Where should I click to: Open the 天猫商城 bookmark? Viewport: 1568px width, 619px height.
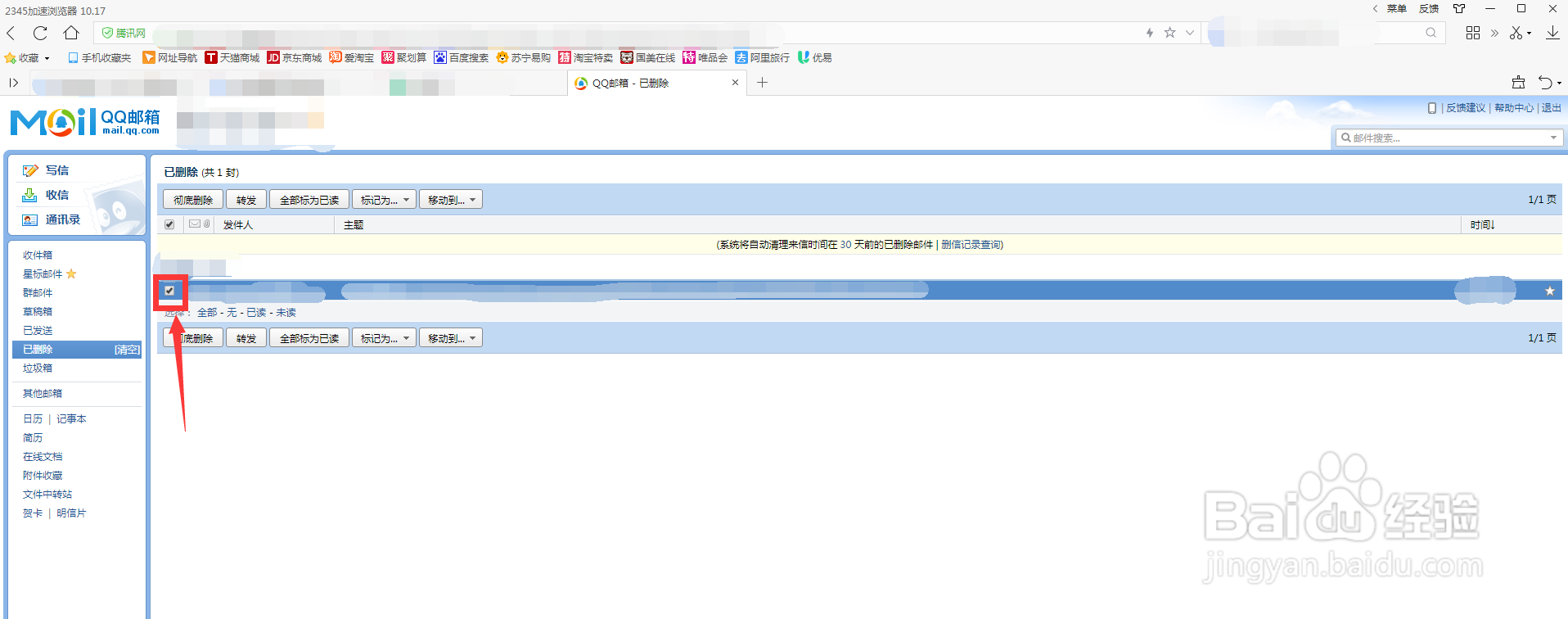click(x=232, y=57)
